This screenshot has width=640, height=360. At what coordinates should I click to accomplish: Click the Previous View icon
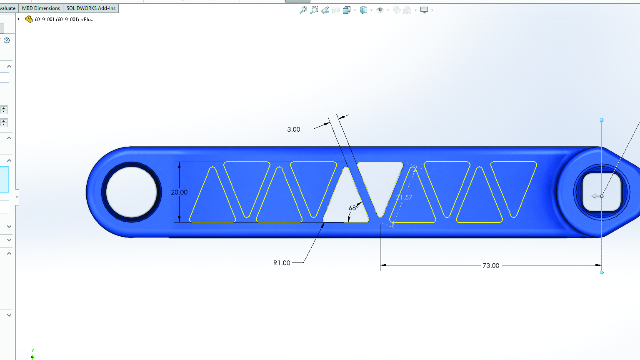tap(325, 10)
